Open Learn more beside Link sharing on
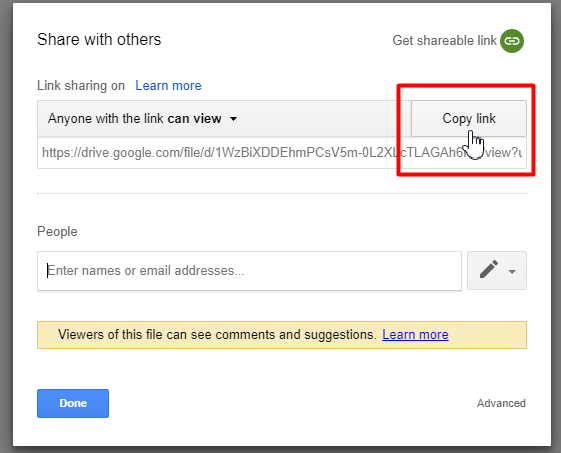The image size is (561, 453). tap(168, 86)
